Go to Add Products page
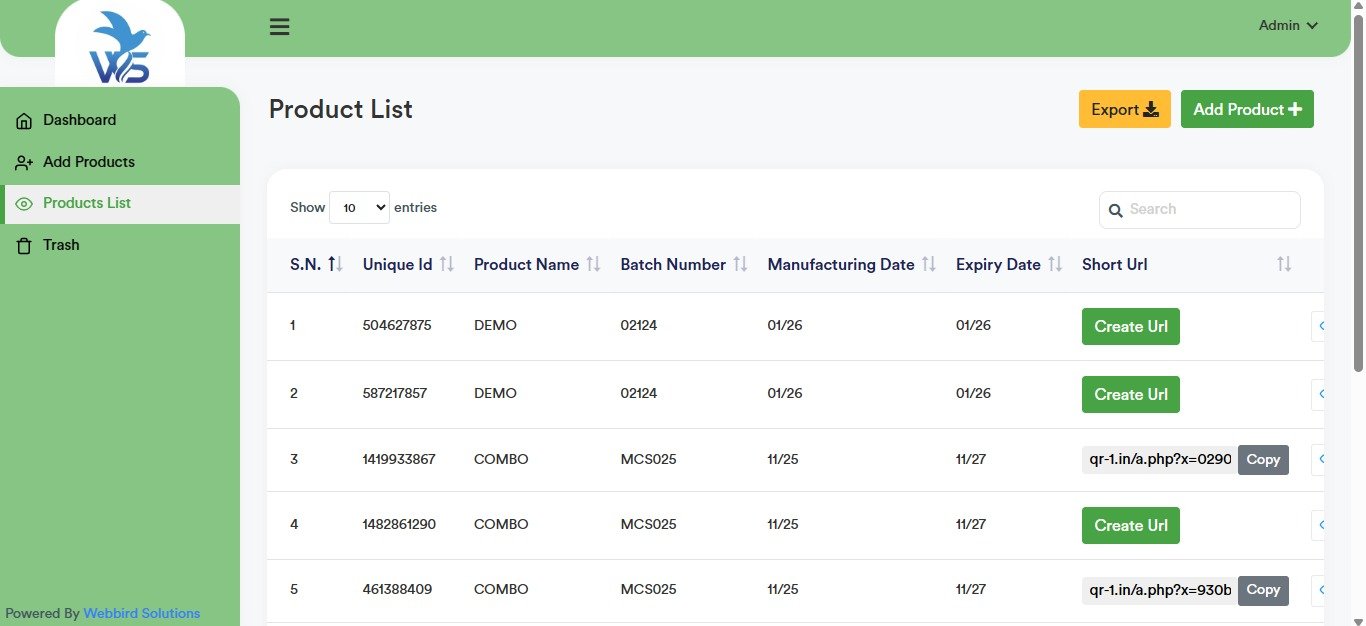The image size is (1366, 626). 88,162
